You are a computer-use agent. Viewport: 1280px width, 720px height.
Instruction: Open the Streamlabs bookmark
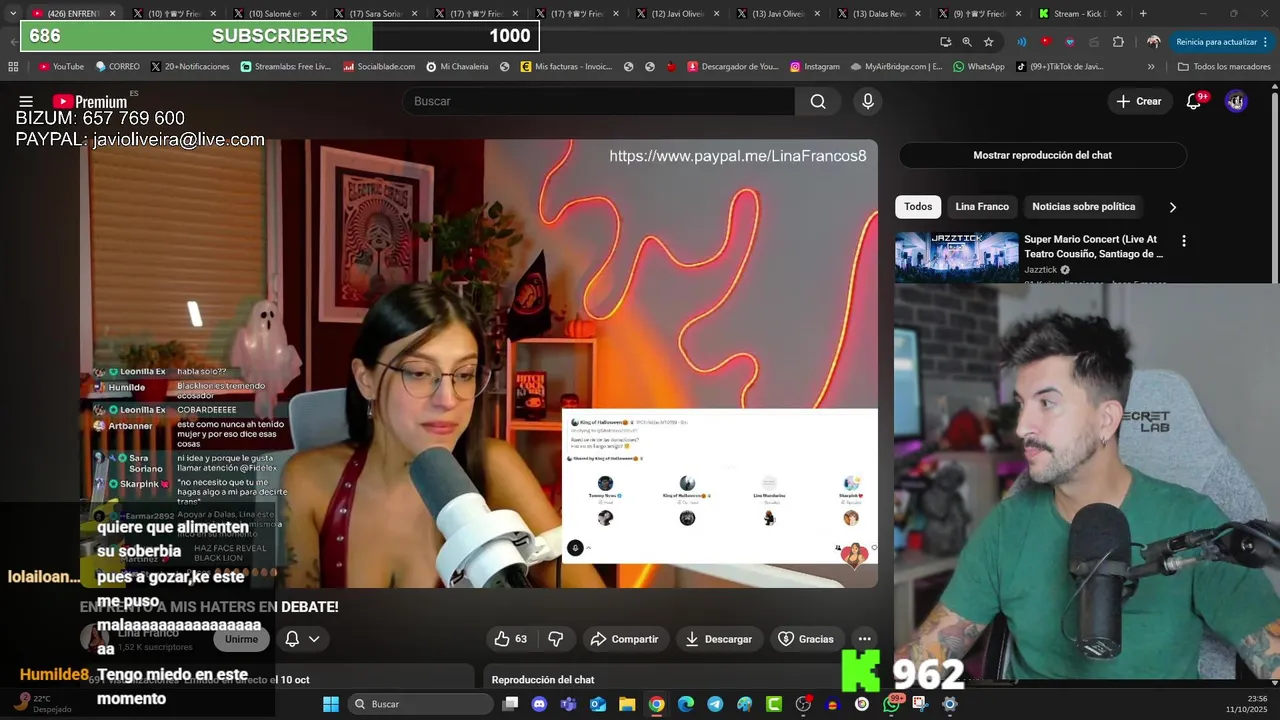286,67
